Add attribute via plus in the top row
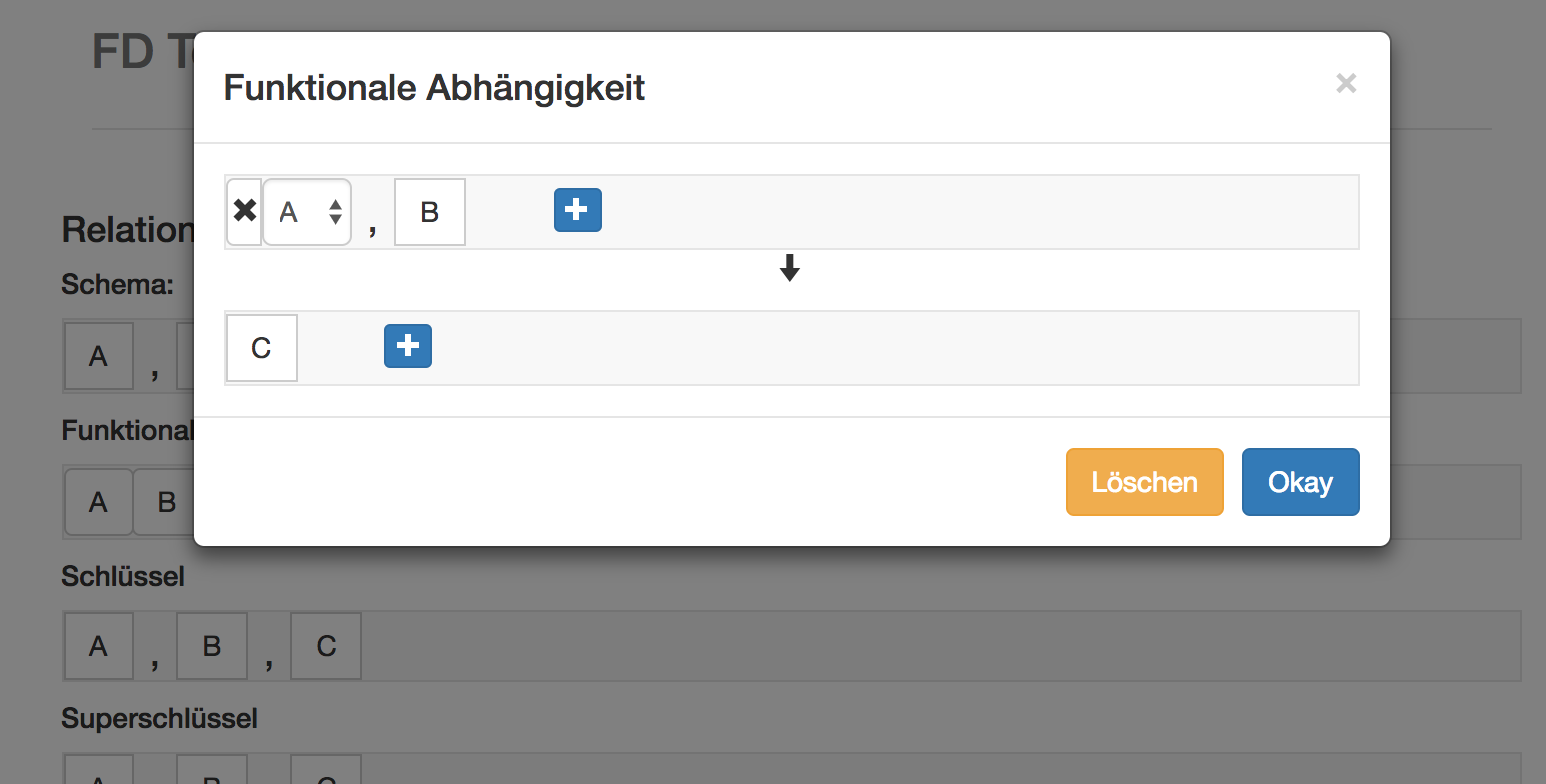The width and height of the screenshot is (1546, 784). click(x=578, y=210)
